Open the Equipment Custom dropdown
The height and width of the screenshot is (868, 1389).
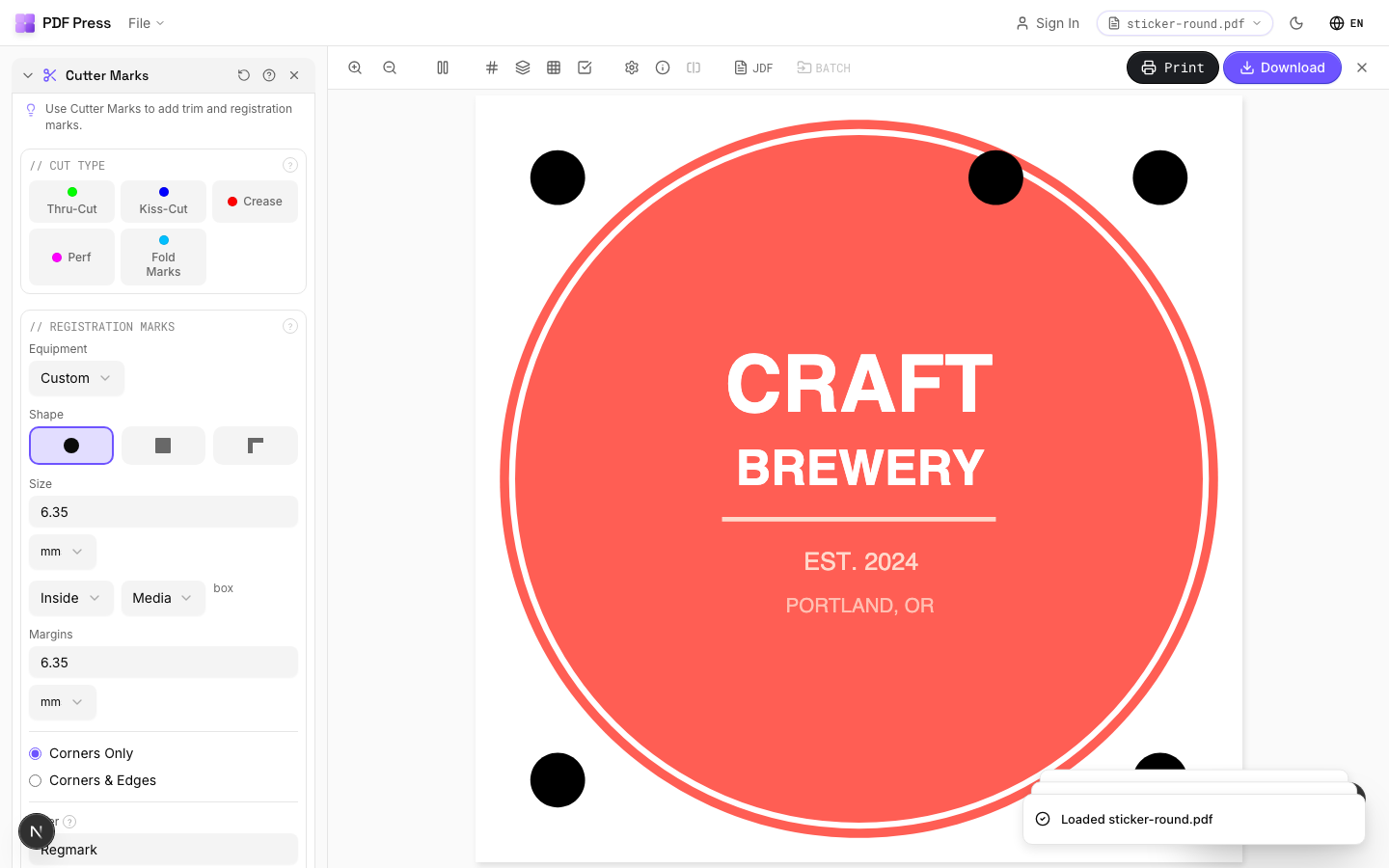click(x=76, y=378)
